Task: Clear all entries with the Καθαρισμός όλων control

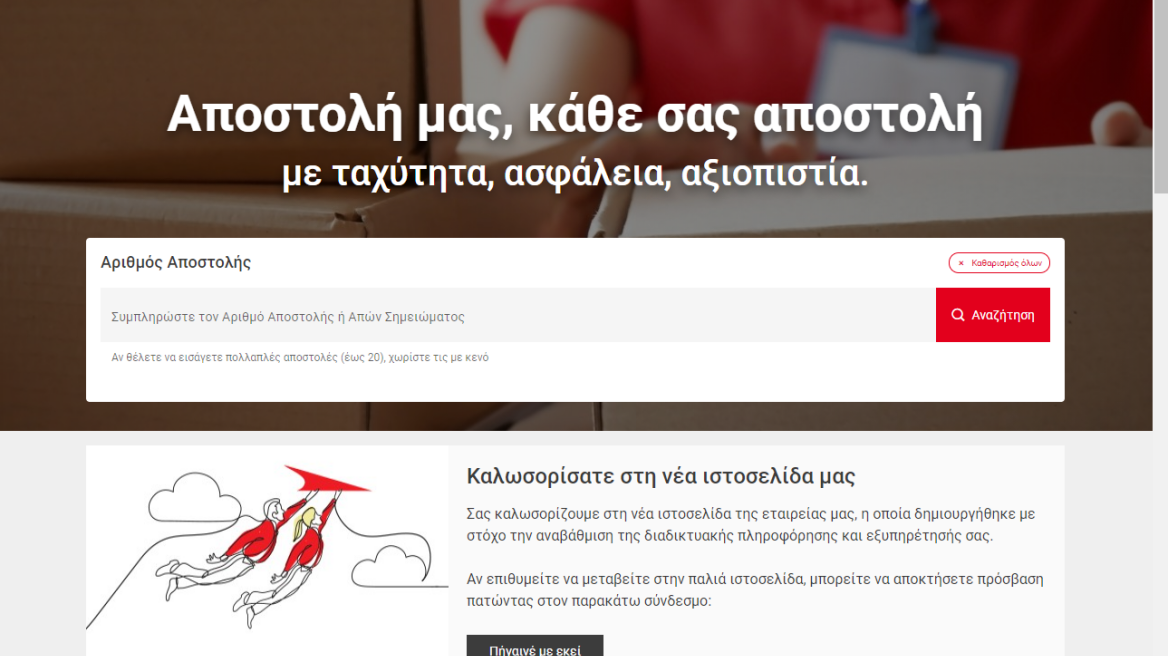Action: [997, 262]
